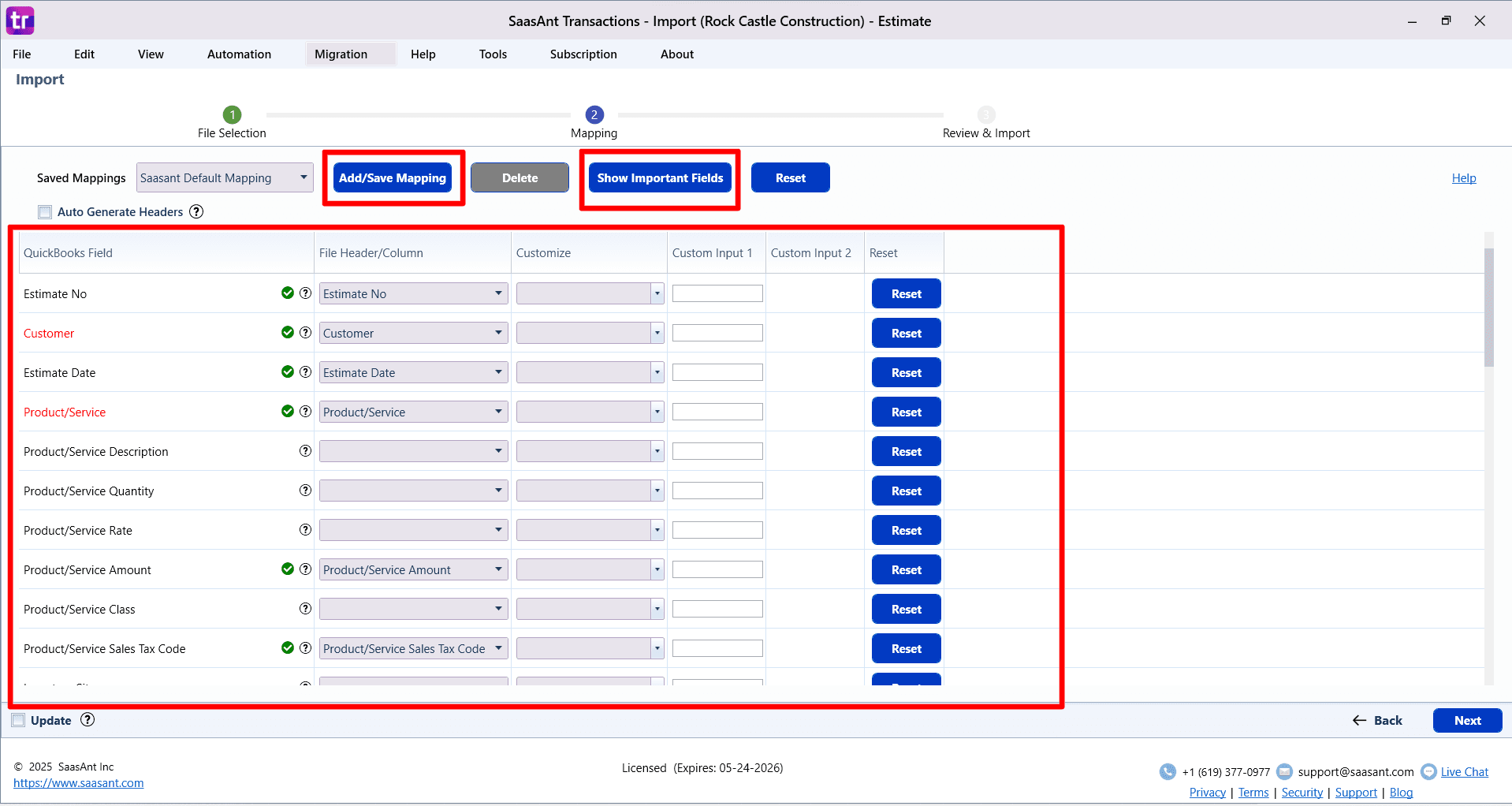Click help icon in Estimate No row
The height and width of the screenshot is (806, 1512).
(x=305, y=293)
